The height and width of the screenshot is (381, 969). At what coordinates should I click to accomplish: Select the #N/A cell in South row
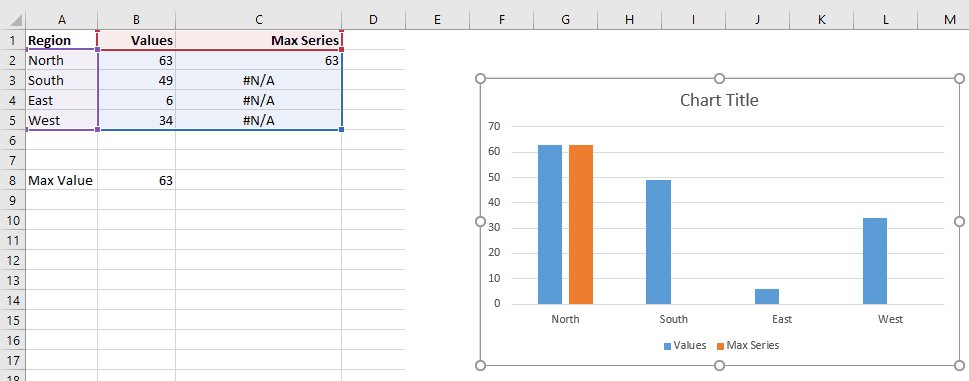click(258, 80)
